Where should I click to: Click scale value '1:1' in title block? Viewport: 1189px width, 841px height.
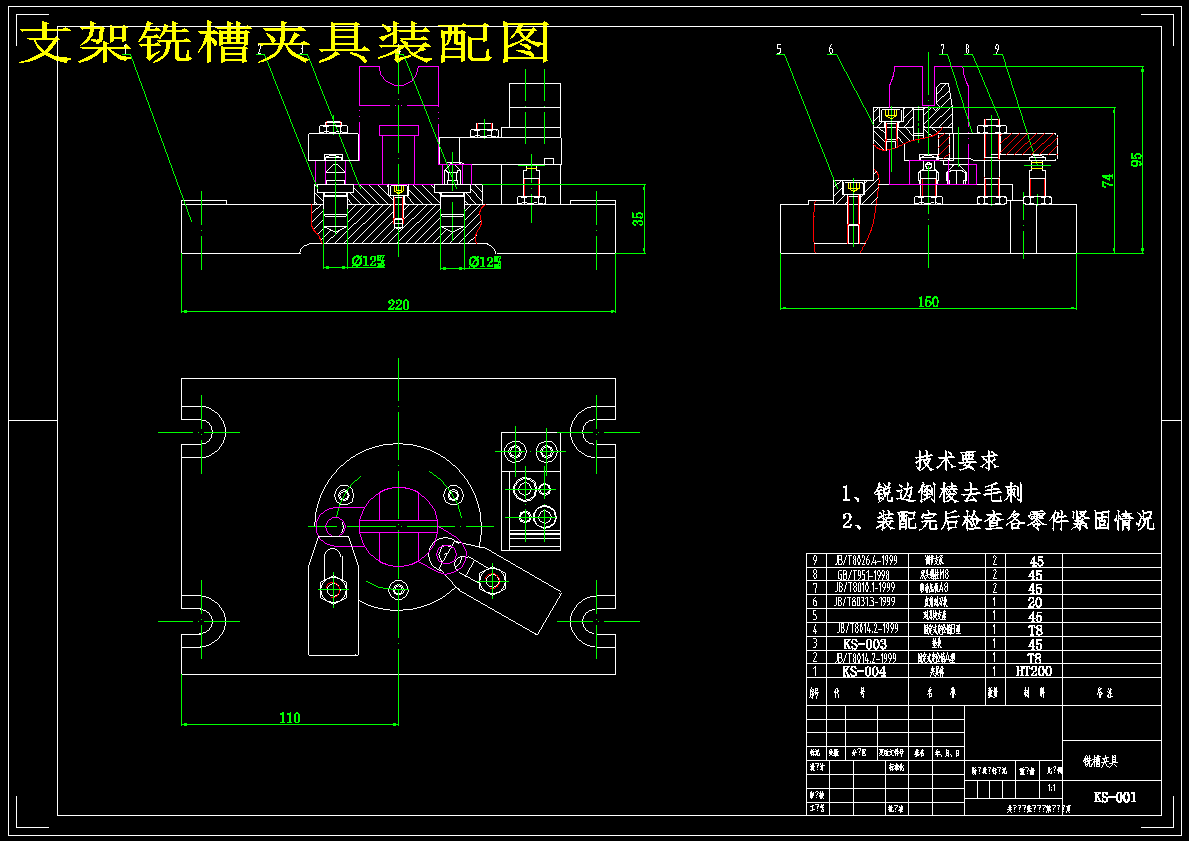[1051, 788]
